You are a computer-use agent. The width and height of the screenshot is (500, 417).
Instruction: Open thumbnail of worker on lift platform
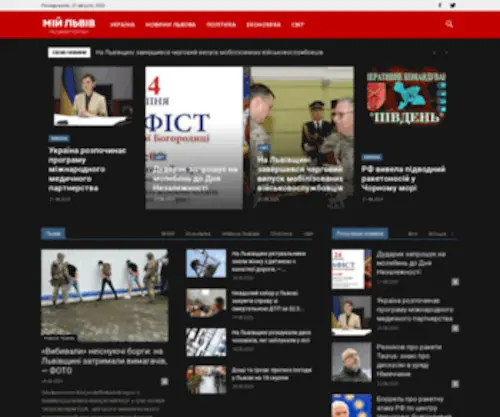click(206, 263)
